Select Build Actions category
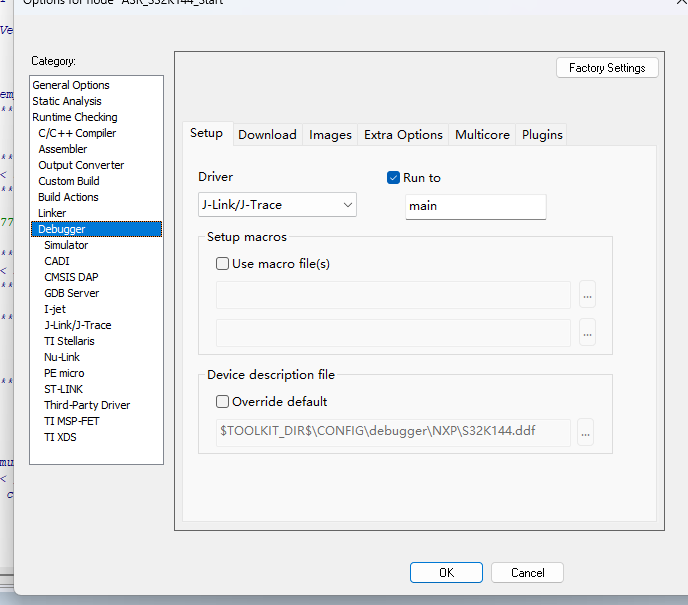Screen dimensions: 688x605 coord(68,197)
